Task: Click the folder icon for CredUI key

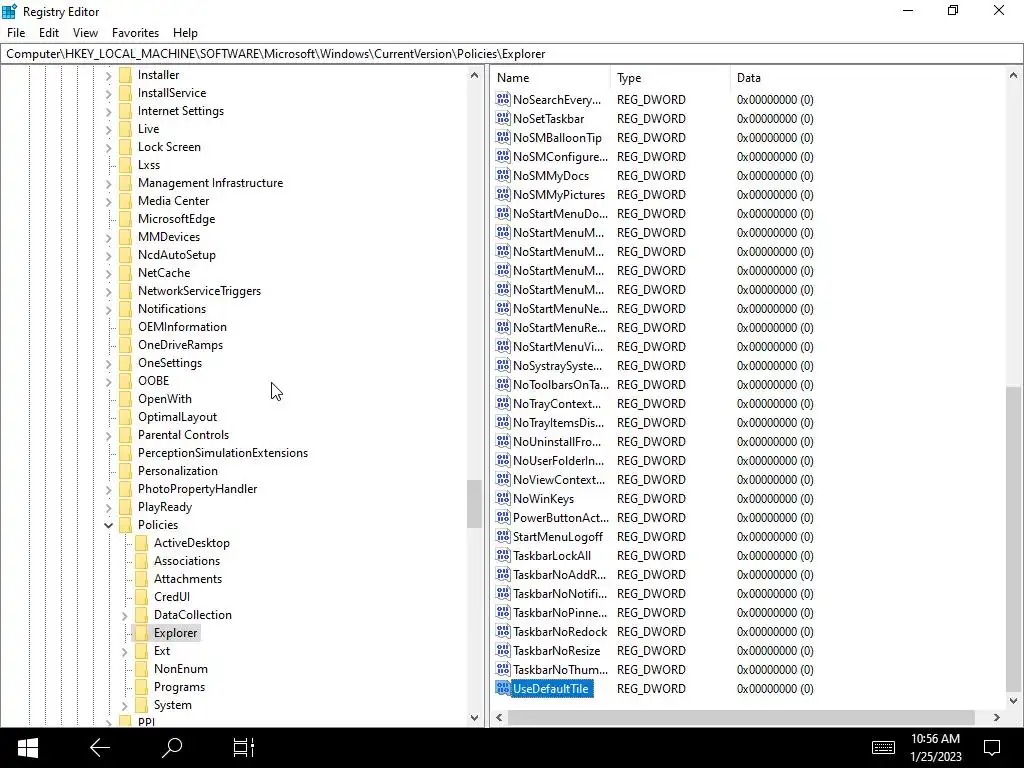Action: (x=142, y=597)
